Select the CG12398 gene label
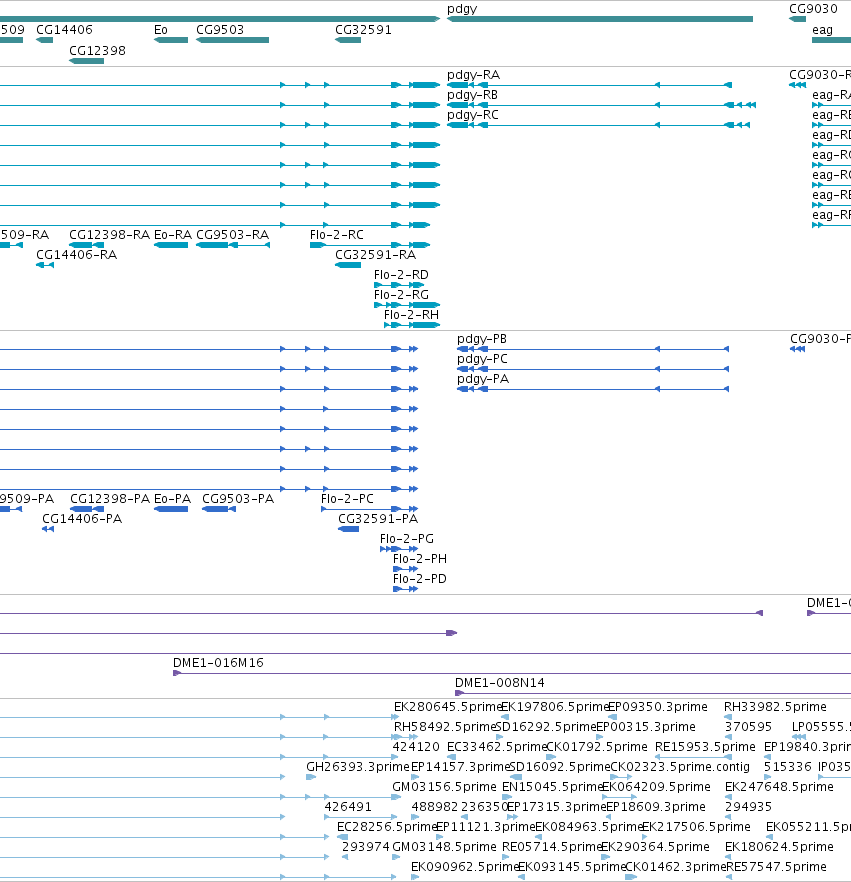This screenshot has height=882, width=851. point(97,51)
